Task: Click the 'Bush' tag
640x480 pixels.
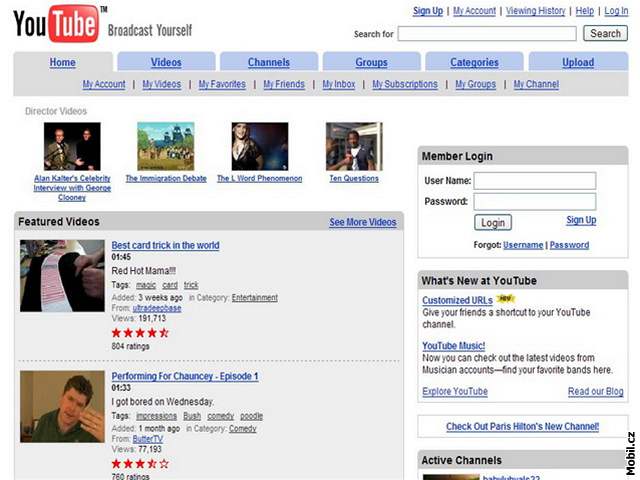Action: click(x=192, y=416)
